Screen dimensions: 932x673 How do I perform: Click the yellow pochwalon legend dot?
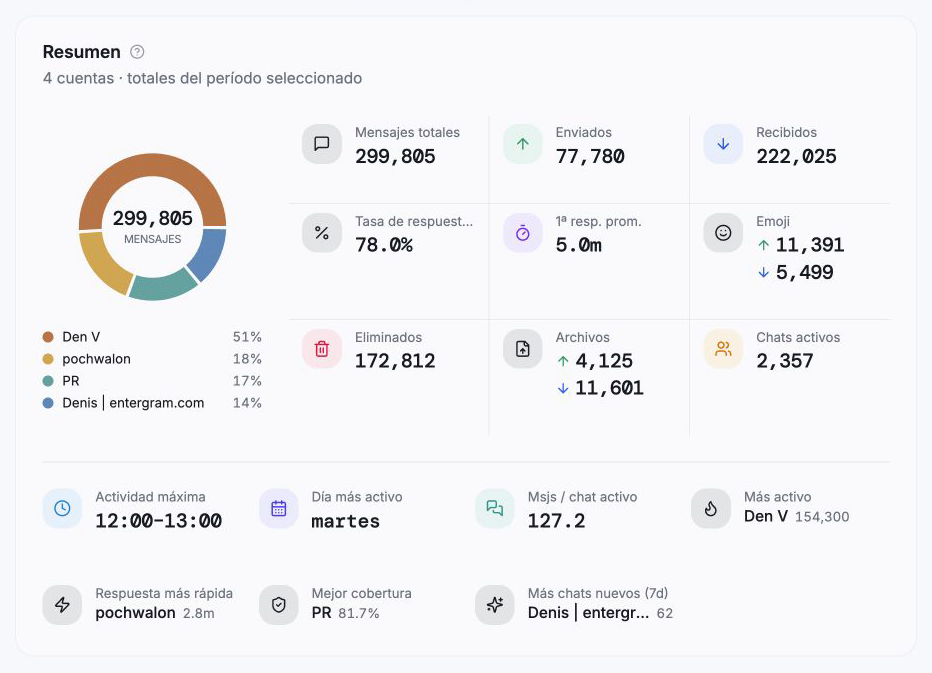pos(48,359)
